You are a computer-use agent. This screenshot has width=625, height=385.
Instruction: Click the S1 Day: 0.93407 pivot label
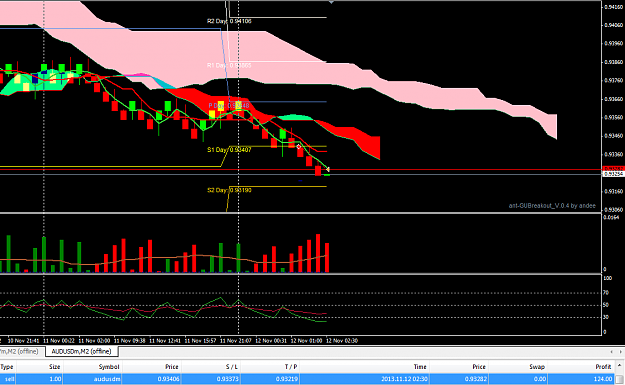pos(229,150)
